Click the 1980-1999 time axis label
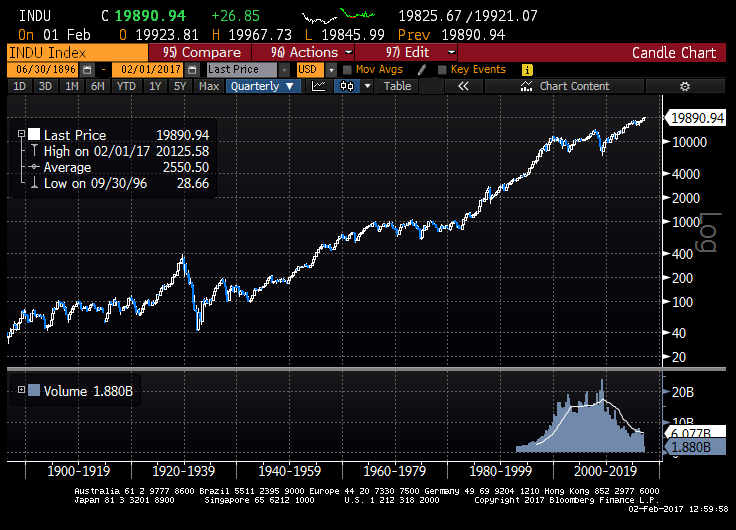This screenshot has height=530, width=736. pos(500,471)
